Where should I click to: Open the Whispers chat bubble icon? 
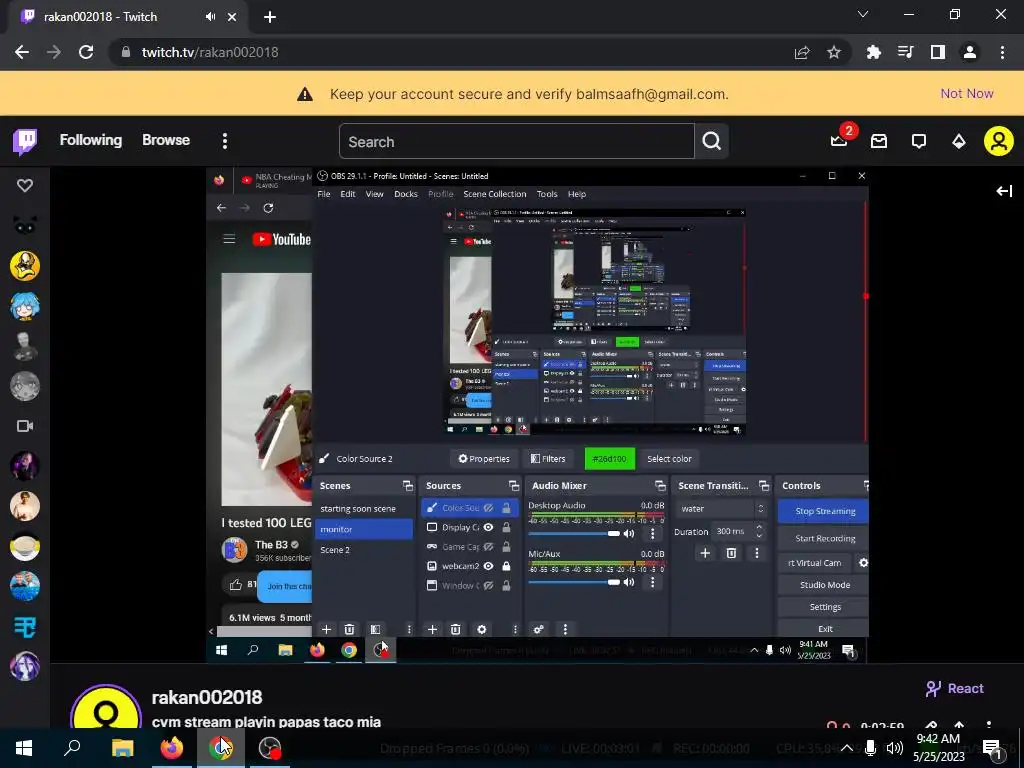tap(919, 141)
